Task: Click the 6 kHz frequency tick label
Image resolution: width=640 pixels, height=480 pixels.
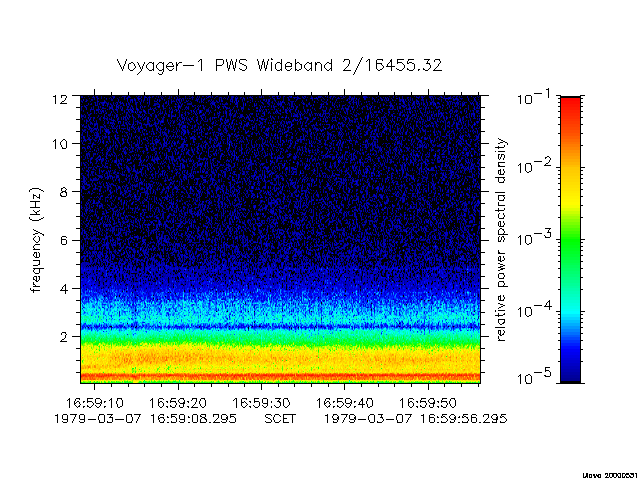Action: (x=63, y=240)
